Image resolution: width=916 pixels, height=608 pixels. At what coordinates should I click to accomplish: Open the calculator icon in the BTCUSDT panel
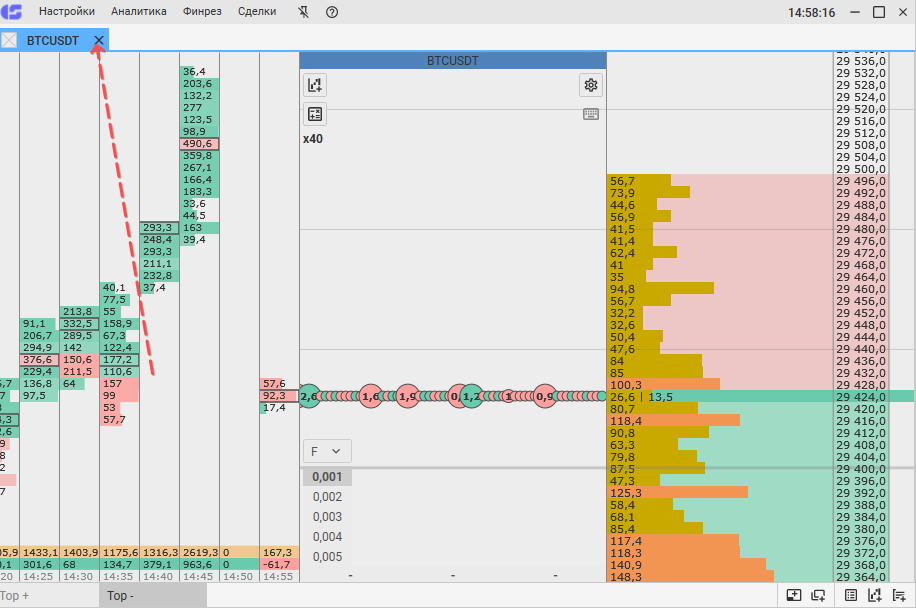coord(315,114)
